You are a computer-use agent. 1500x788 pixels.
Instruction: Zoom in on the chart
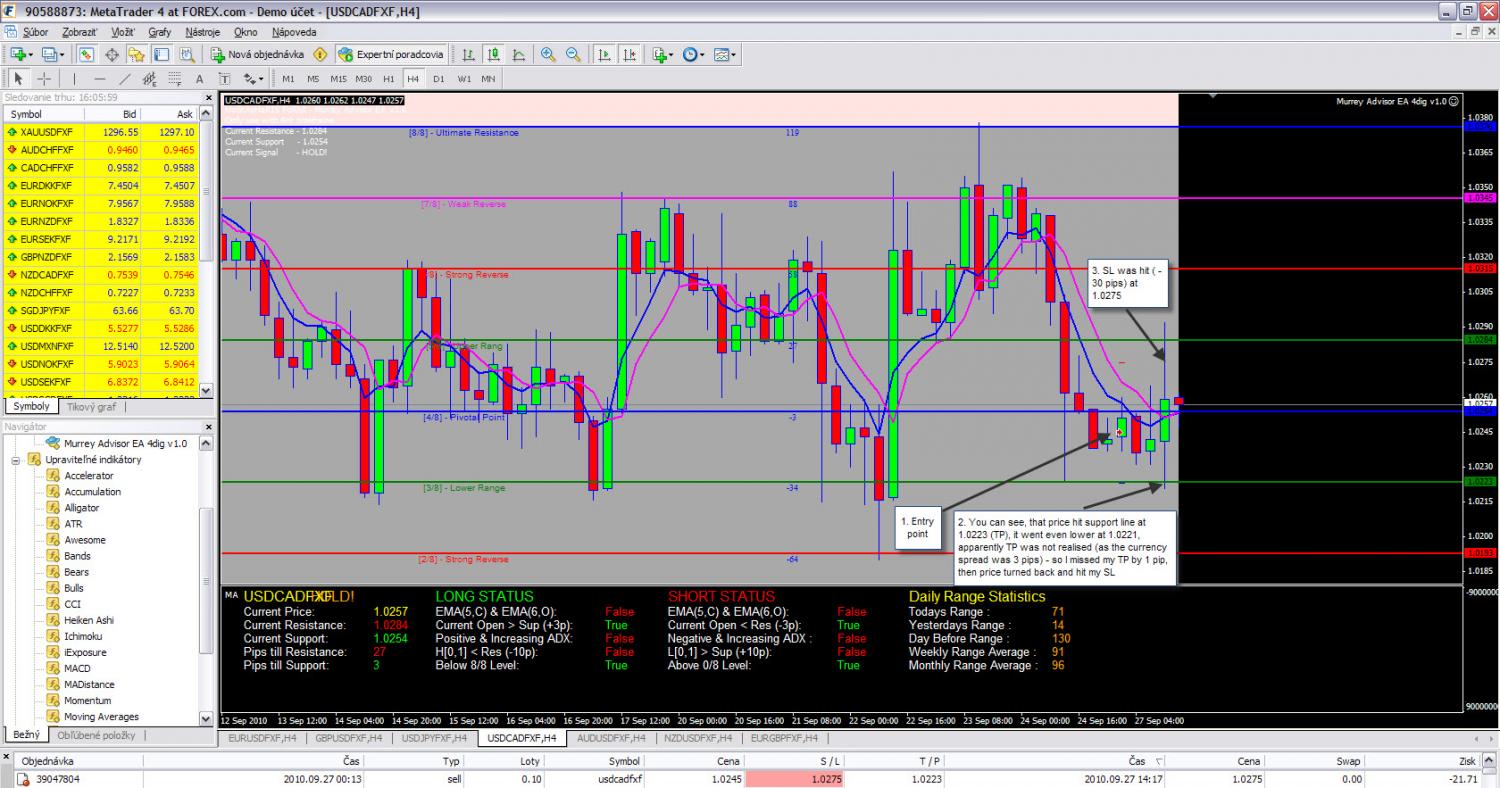[548, 54]
